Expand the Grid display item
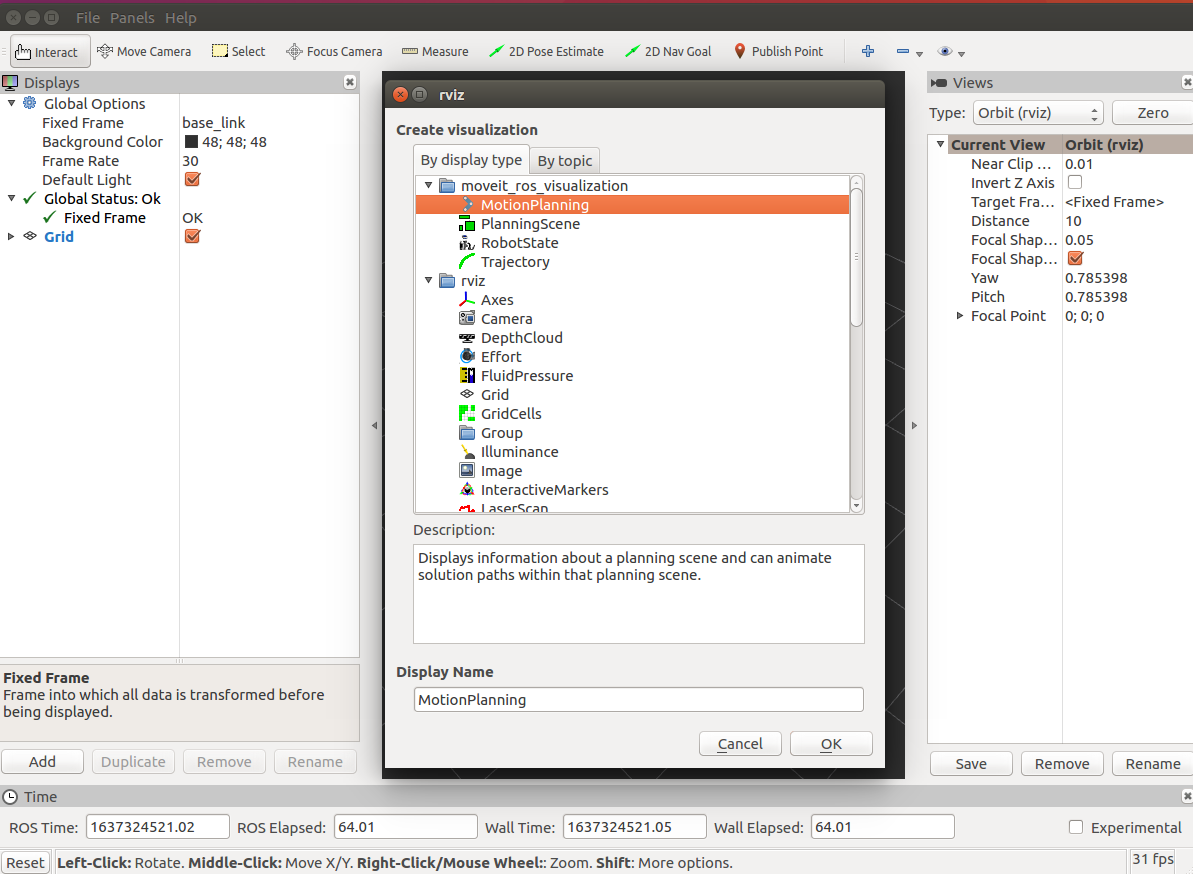Viewport: 1193px width, 874px height. point(10,236)
